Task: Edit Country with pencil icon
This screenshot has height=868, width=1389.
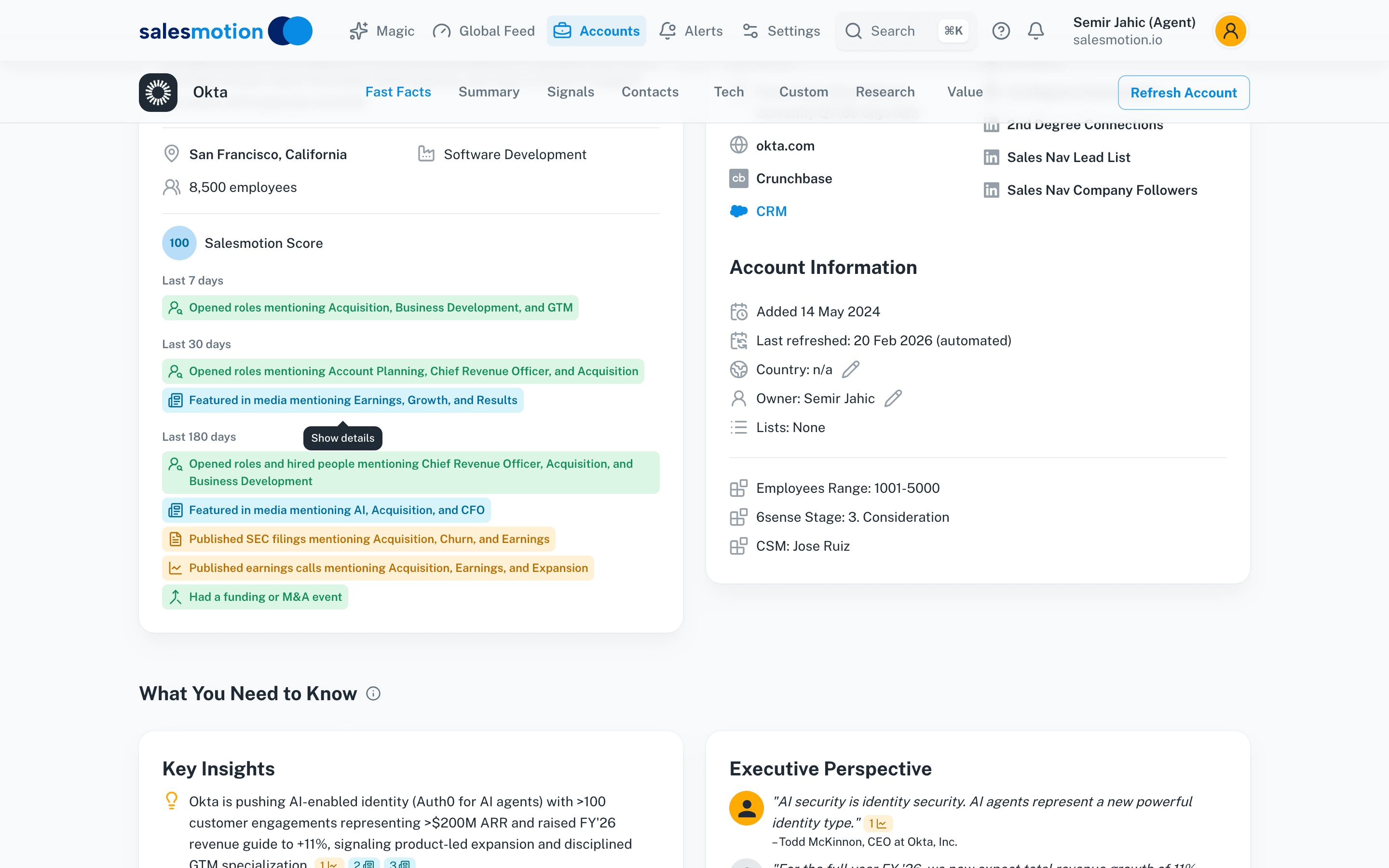Action: coord(851,370)
